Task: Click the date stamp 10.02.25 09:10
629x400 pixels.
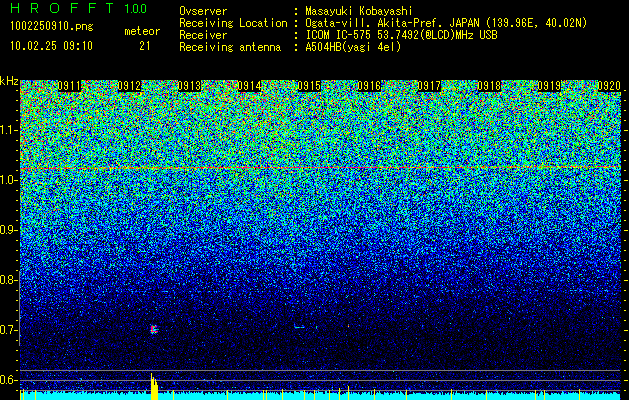Action: pyautogui.click(x=51, y=46)
